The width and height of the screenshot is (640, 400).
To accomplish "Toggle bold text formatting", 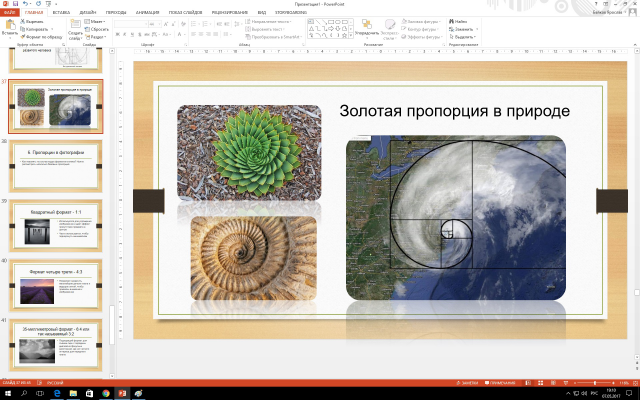I will pos(118,35).
